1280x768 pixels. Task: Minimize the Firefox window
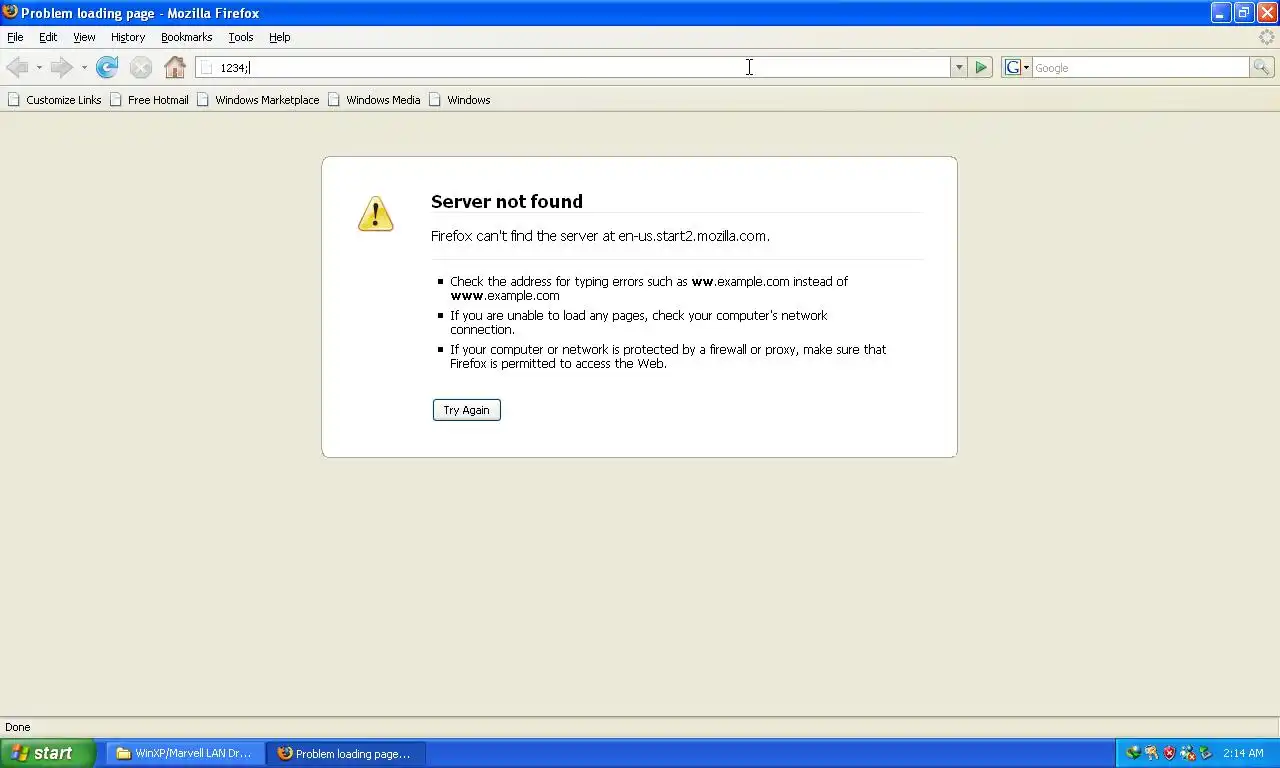1221,12
